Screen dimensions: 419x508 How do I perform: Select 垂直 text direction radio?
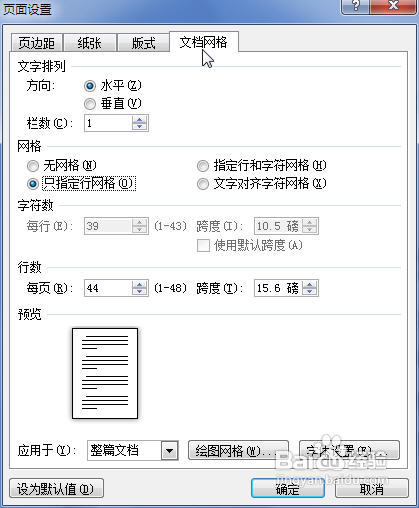[x=90, y=104]
